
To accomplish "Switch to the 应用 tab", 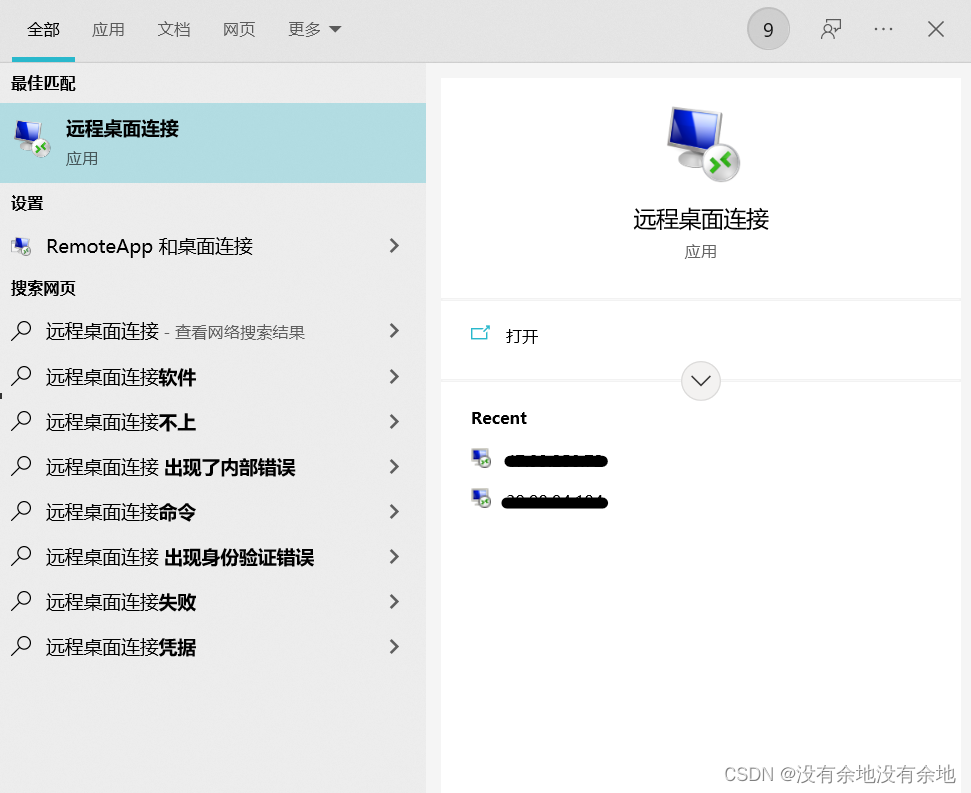I will (x=108, y=29).
